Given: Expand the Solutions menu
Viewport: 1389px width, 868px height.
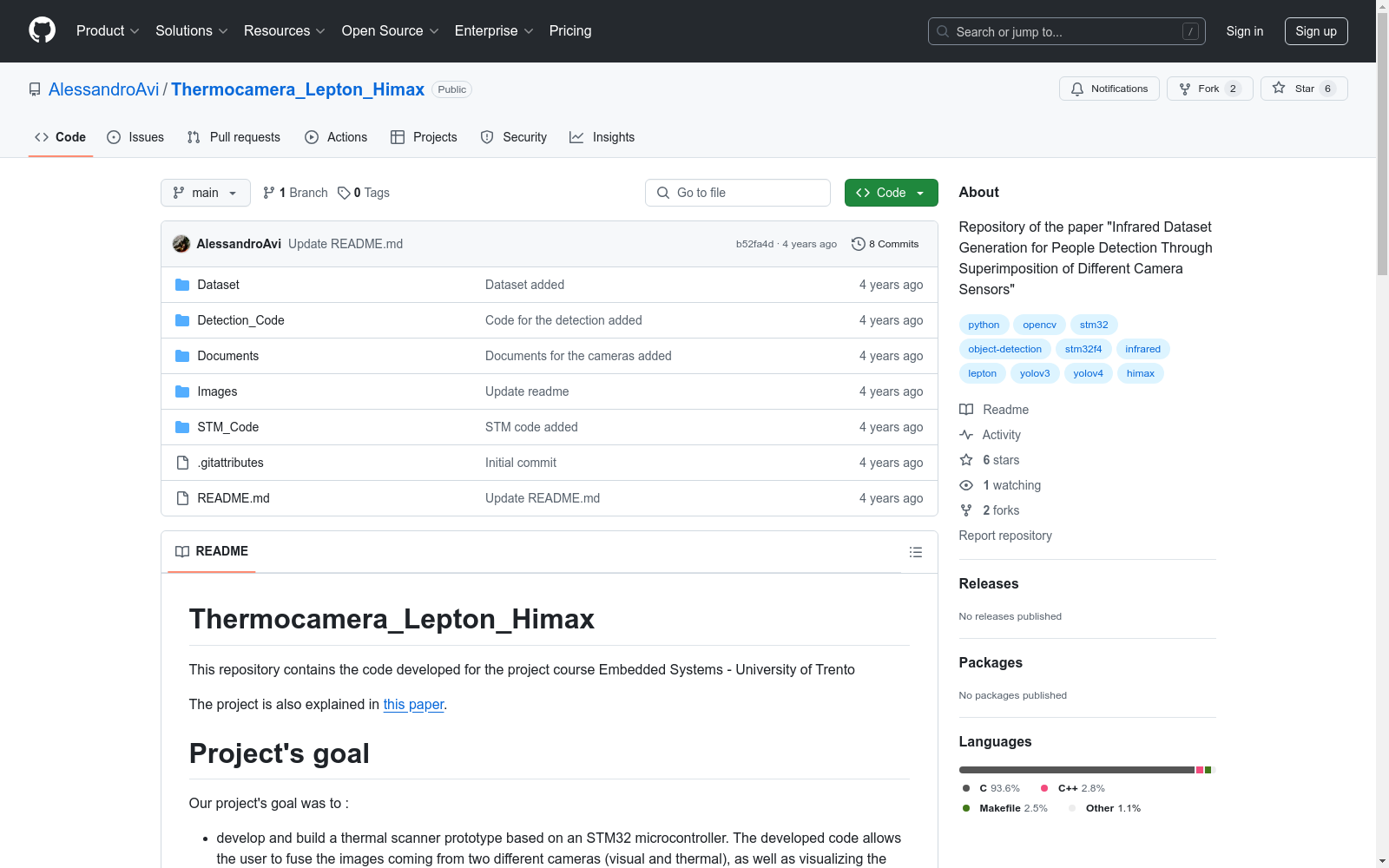Looking at the screenshot, I should tap(191, 30).
